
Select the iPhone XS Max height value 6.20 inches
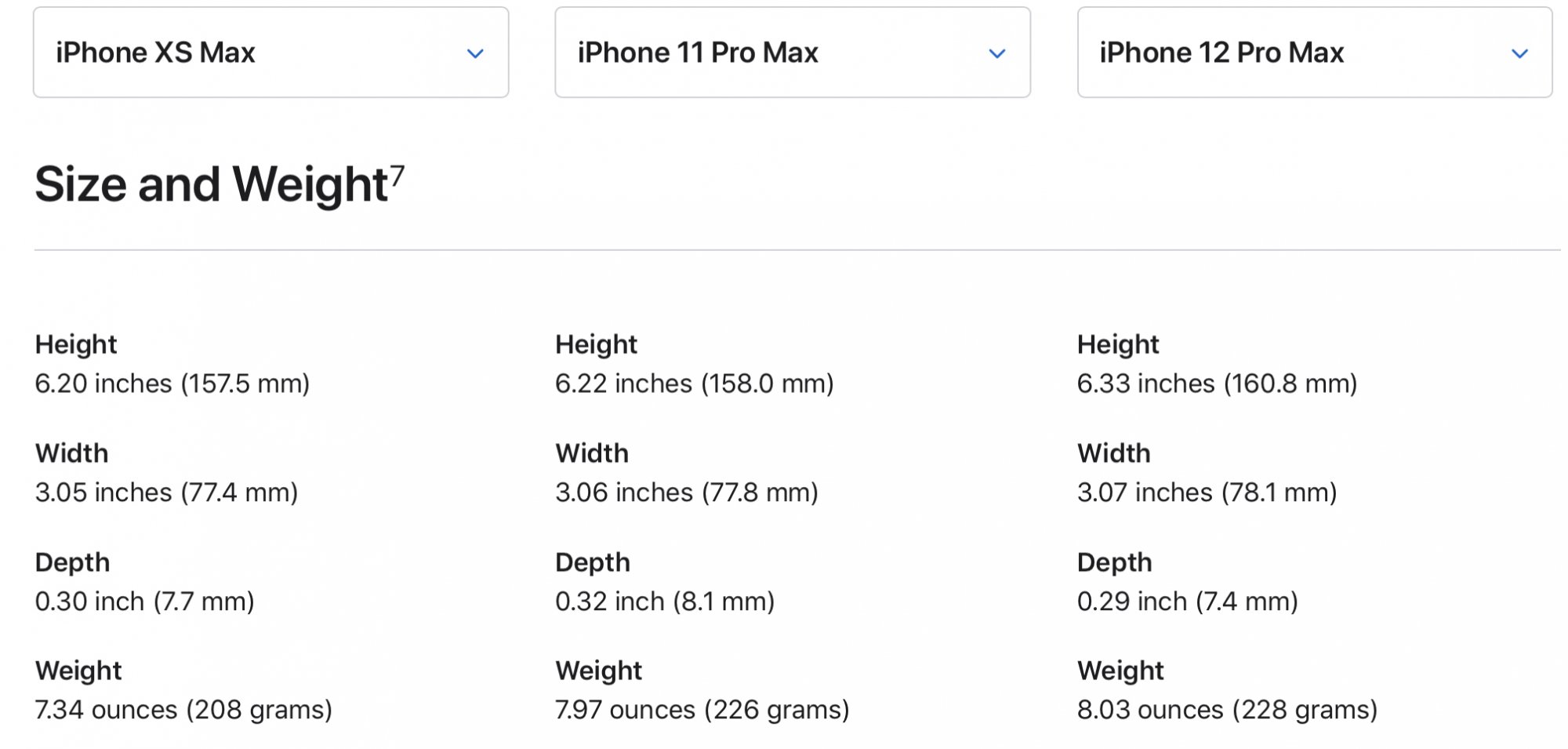point(172,384)
